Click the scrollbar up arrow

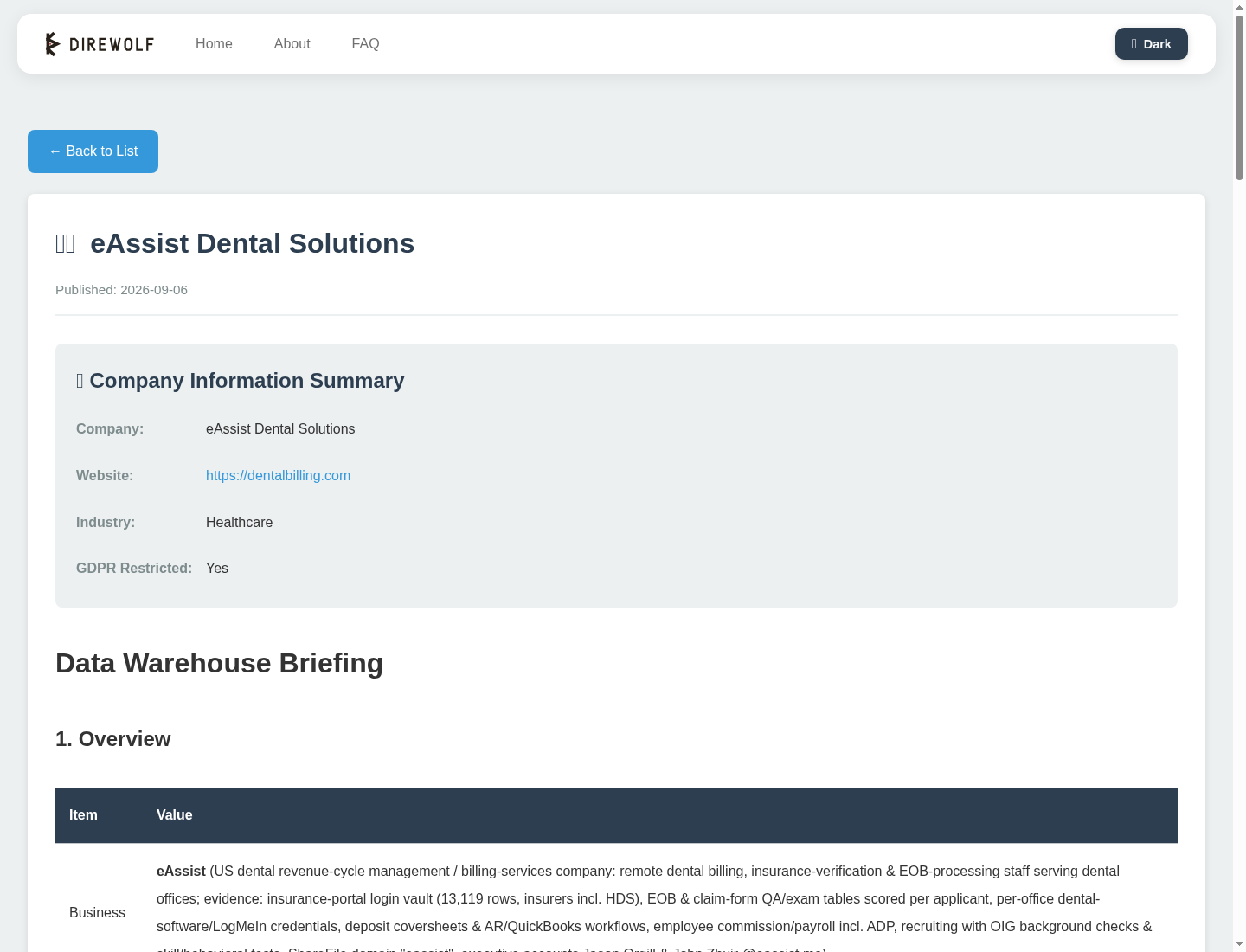point(1239,7)
